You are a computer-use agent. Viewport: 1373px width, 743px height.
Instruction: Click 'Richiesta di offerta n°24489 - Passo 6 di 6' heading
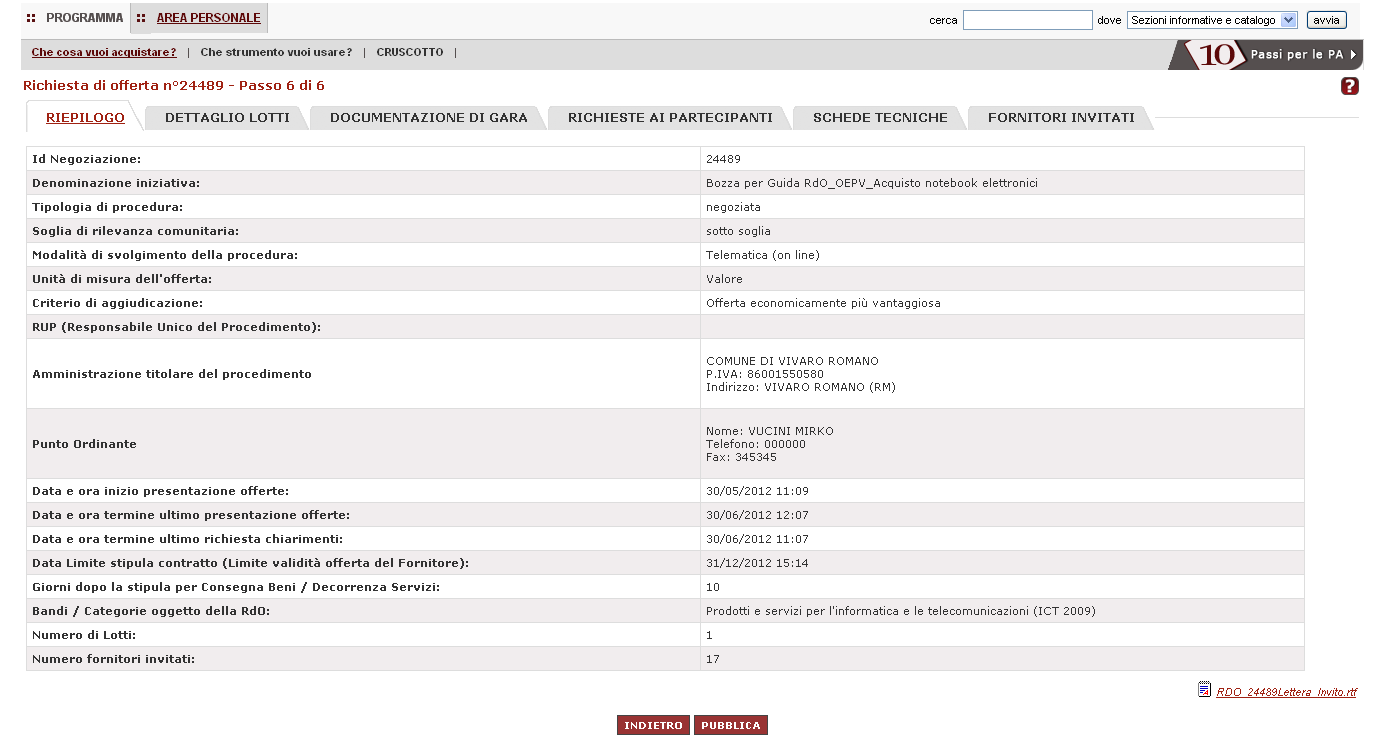click(x=174, y=86)
